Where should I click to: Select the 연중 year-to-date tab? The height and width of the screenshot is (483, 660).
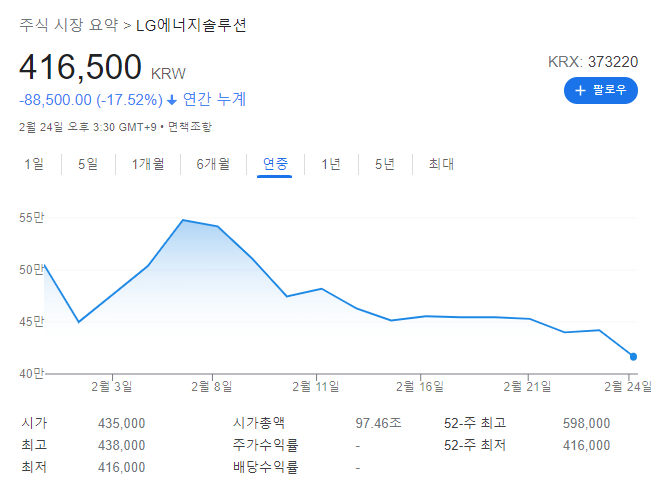pyautogui.click(x=275, y=164)
